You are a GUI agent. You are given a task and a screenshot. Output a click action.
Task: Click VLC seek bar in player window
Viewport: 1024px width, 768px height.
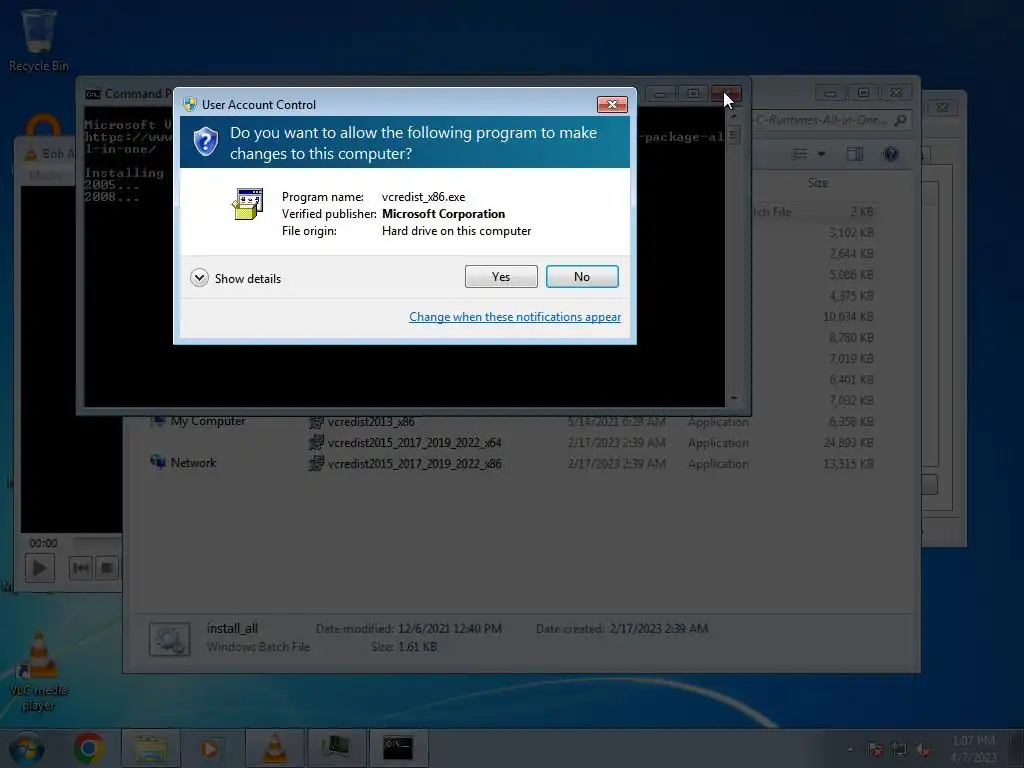pos(97,542)
